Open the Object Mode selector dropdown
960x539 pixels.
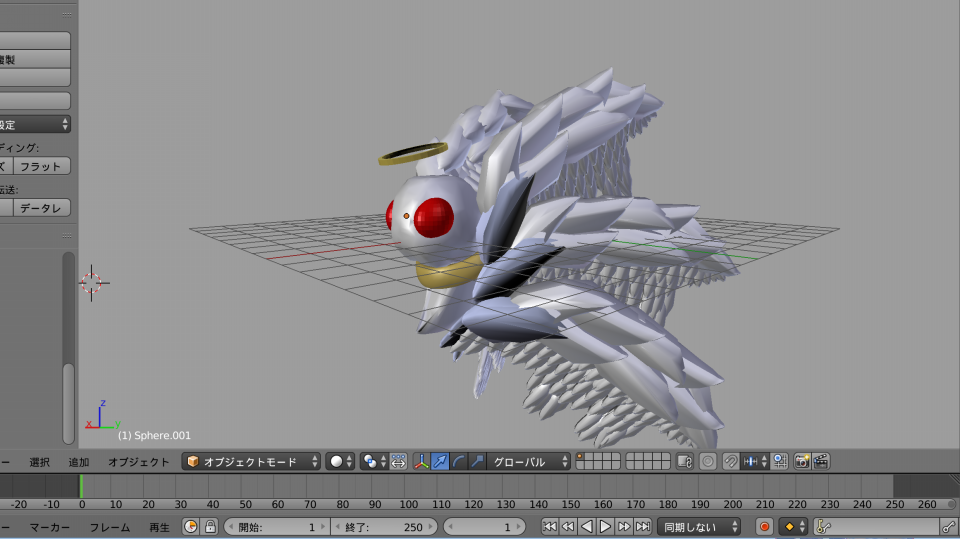[x=251, y=461]
